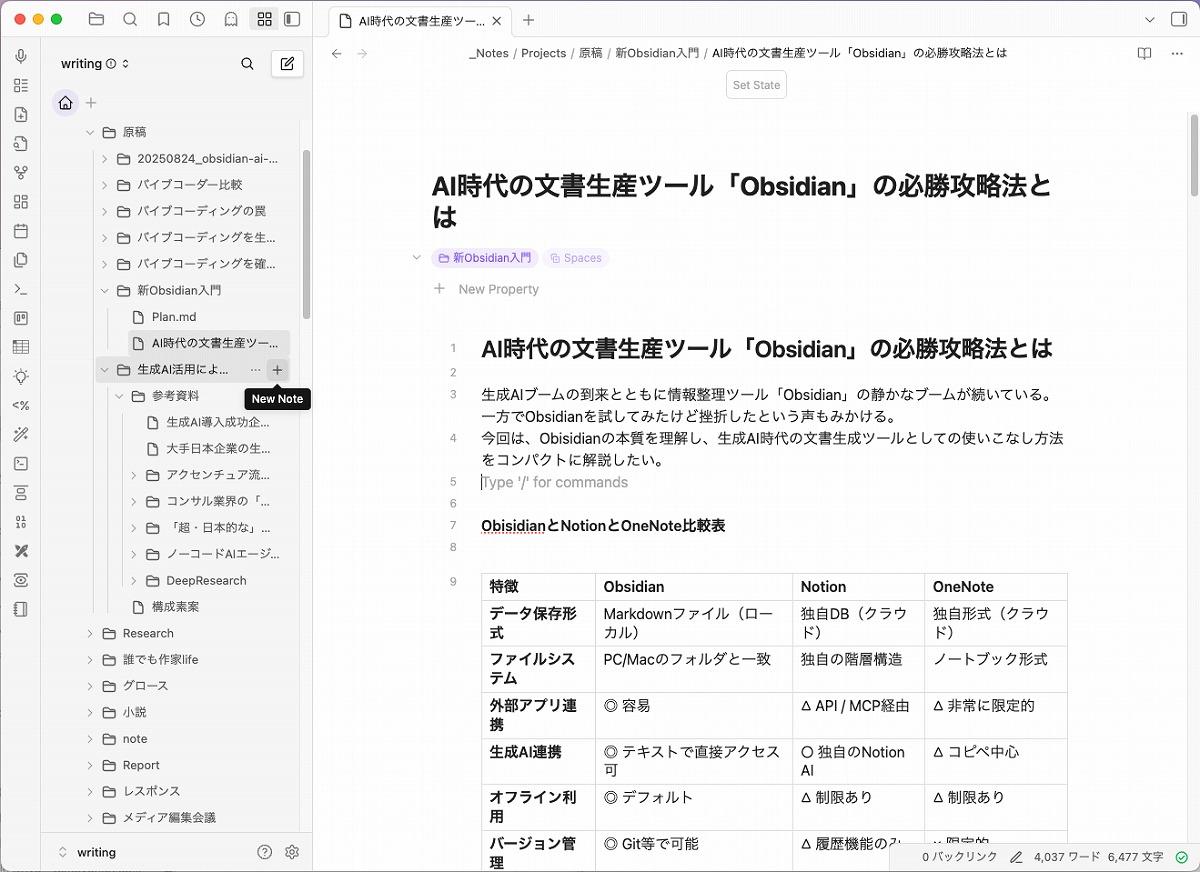Click the lightbulb icon in the left ribbon

click(21, 377)
